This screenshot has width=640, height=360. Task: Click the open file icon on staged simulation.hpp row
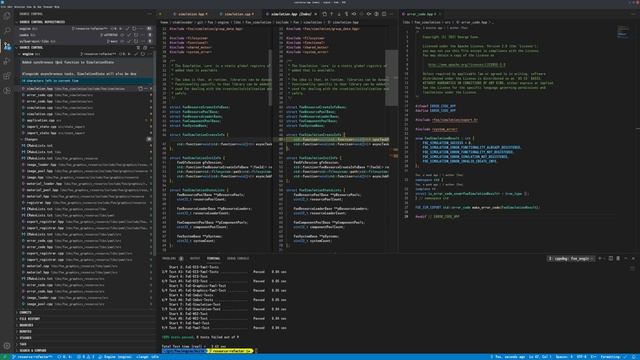tap(140, 89)
